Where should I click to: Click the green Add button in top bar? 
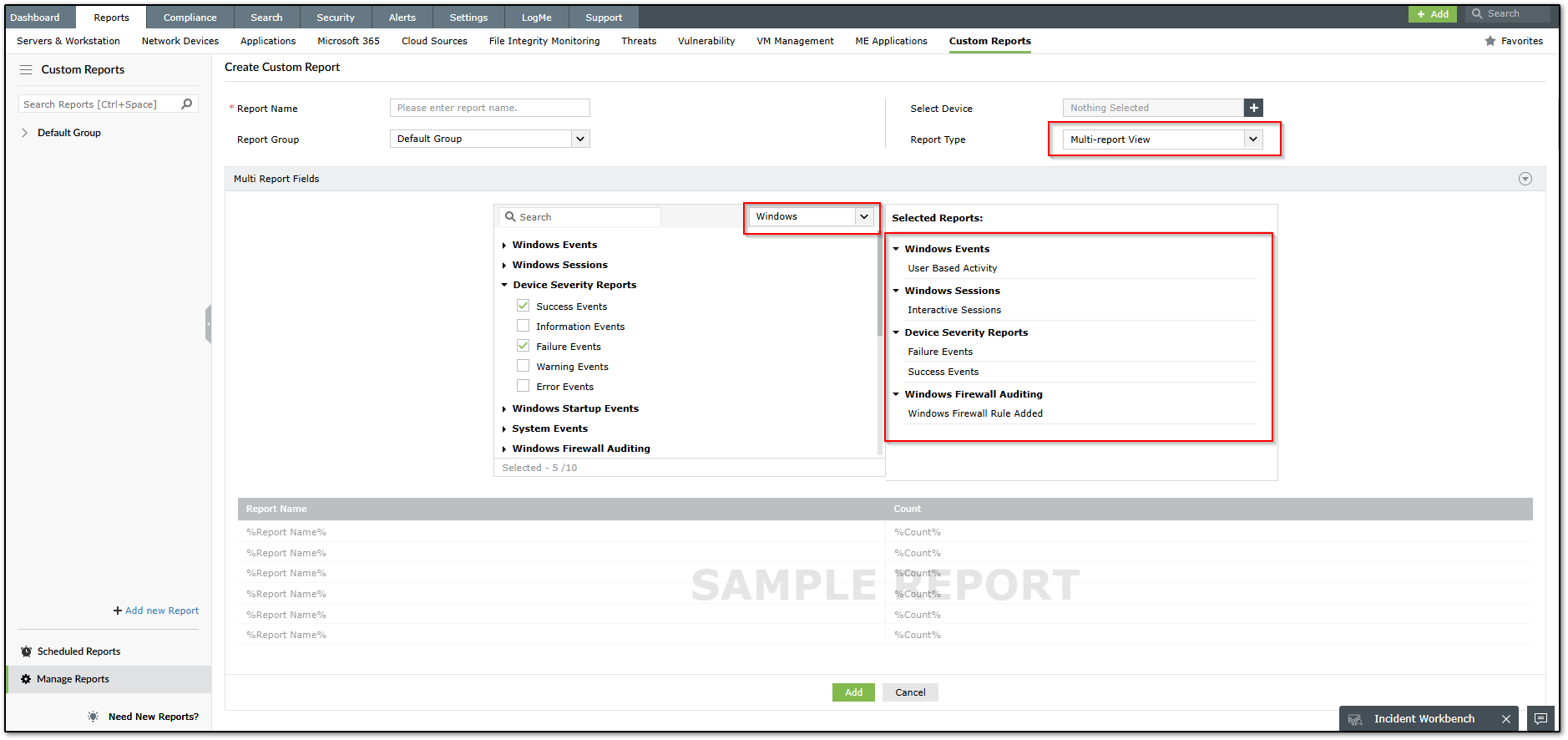[1433, 14]
